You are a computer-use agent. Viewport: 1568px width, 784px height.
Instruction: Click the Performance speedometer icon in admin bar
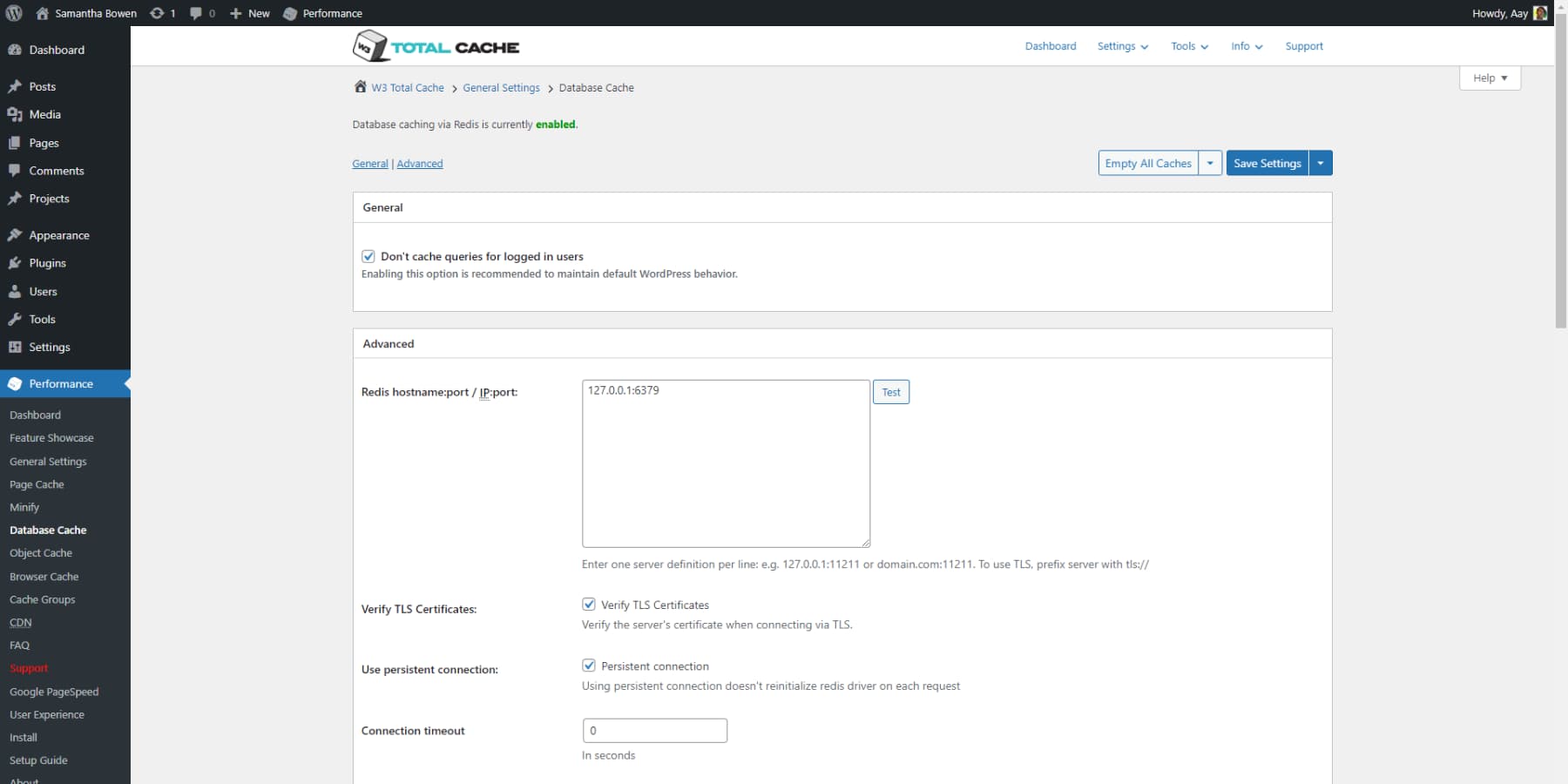291,13
